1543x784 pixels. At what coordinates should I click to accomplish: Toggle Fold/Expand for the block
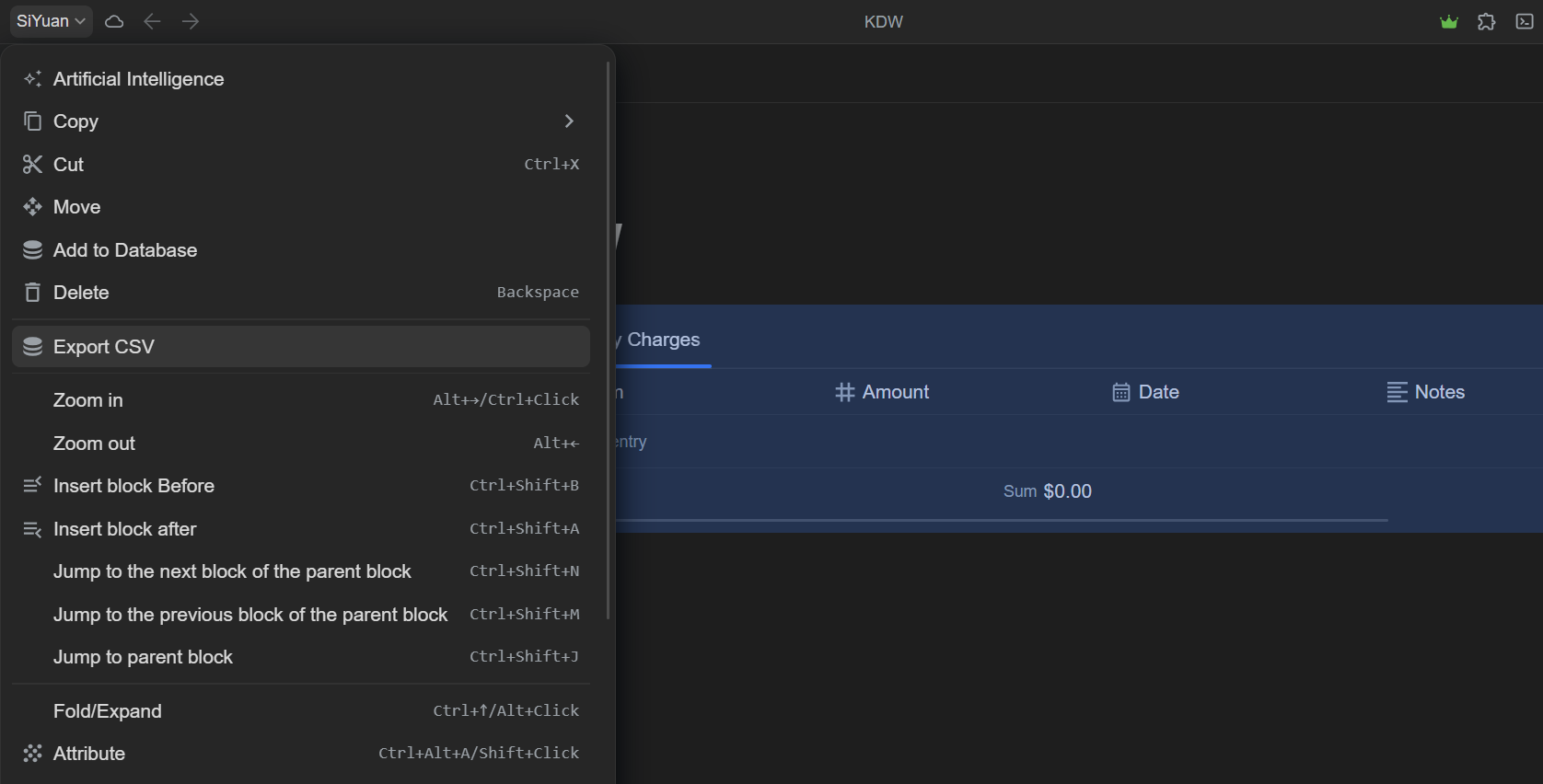107,711
